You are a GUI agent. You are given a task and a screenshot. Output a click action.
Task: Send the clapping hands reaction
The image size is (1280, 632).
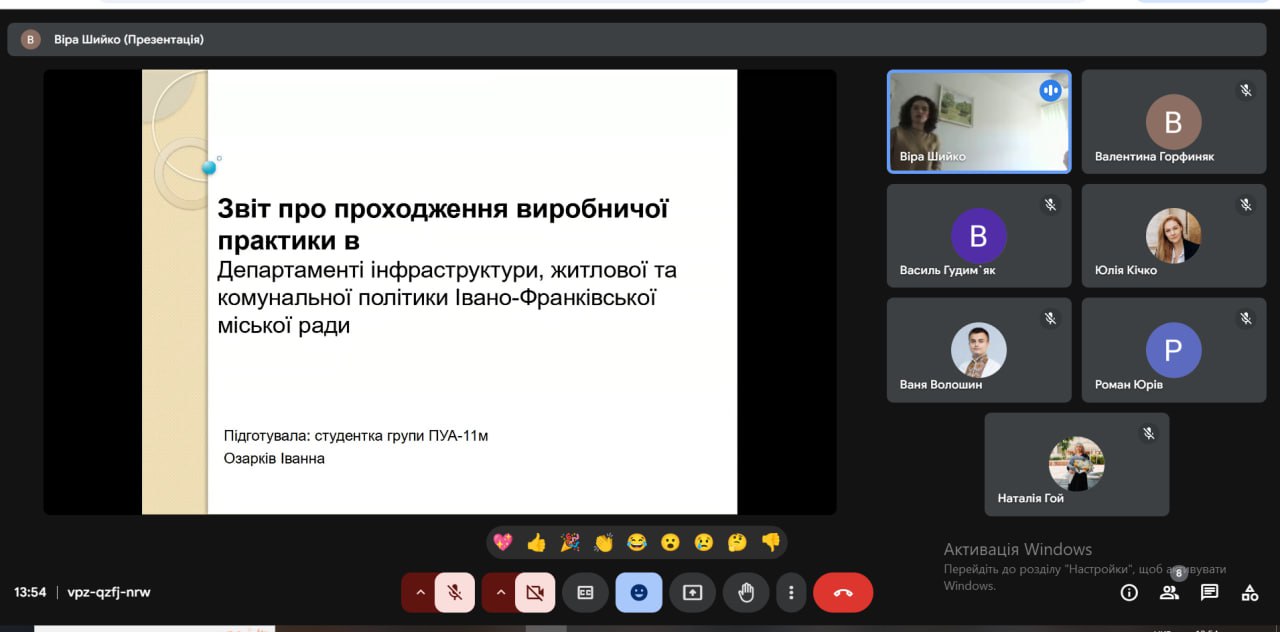pos(603,542)
